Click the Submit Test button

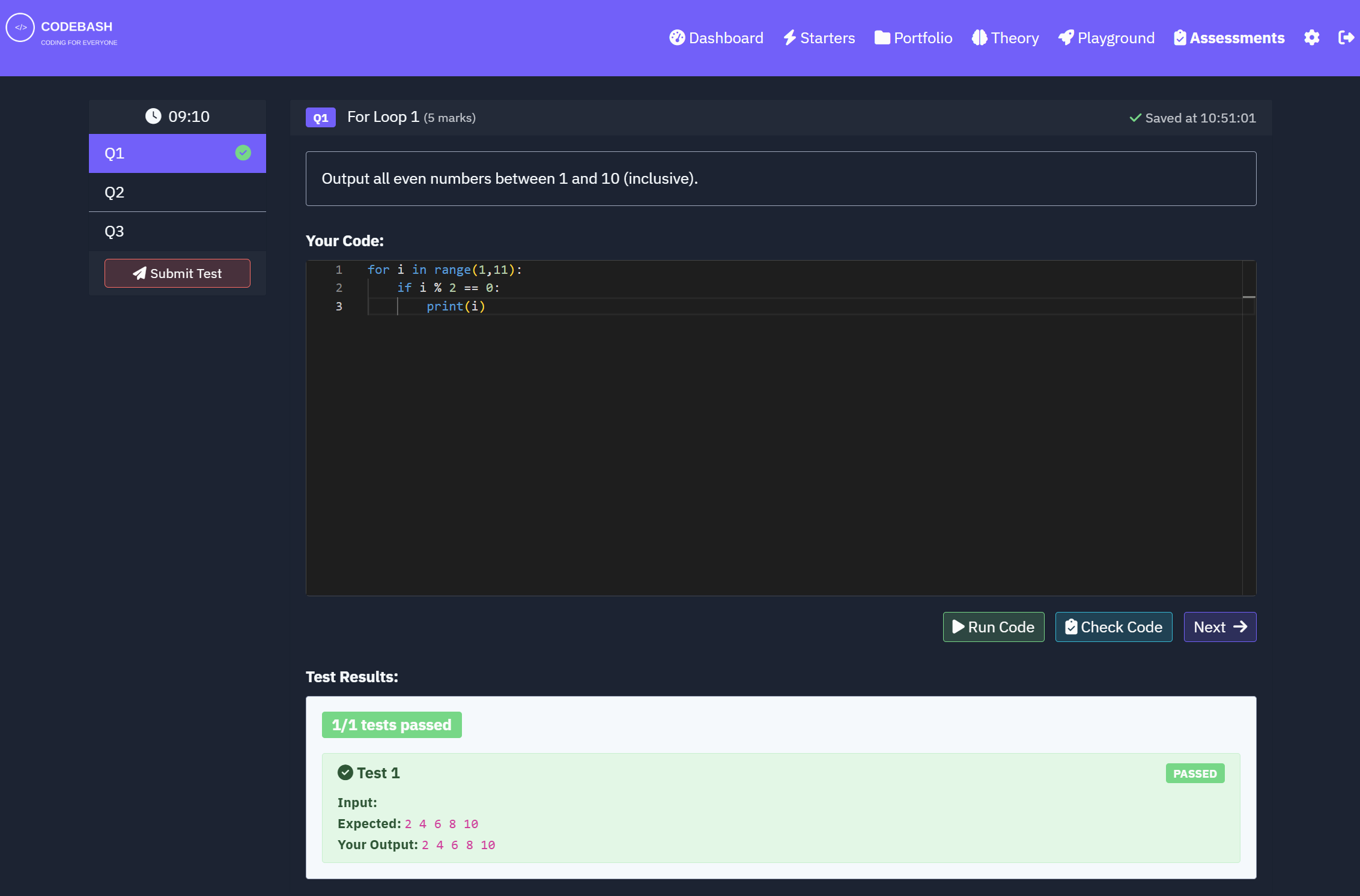pyautogui.click(x=177, y=273)
